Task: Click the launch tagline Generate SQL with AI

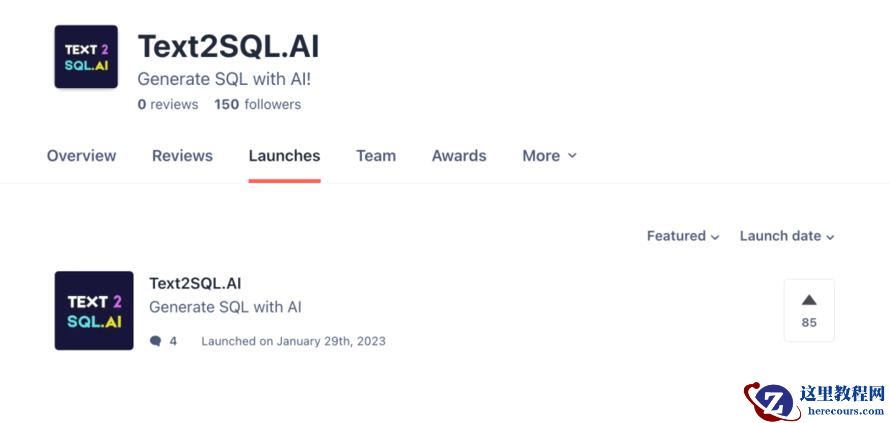Action: pos(225,307)
